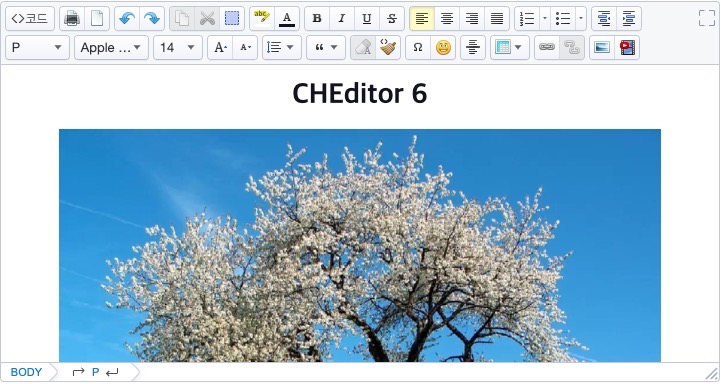
Task: Open the paragraph format P dropdown
Action: pyautogui.click(x=37, y=47)
